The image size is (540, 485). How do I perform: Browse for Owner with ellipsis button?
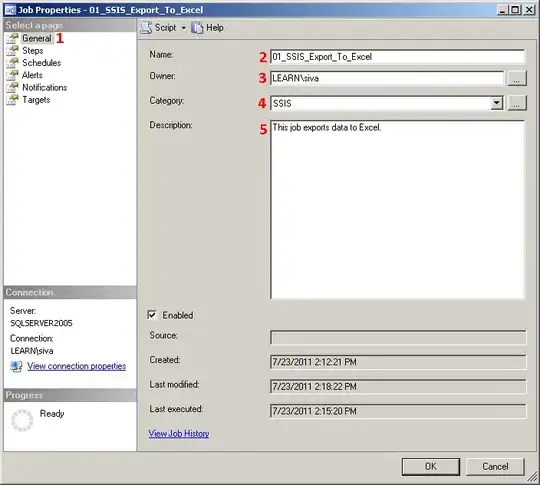click(517, 79)
